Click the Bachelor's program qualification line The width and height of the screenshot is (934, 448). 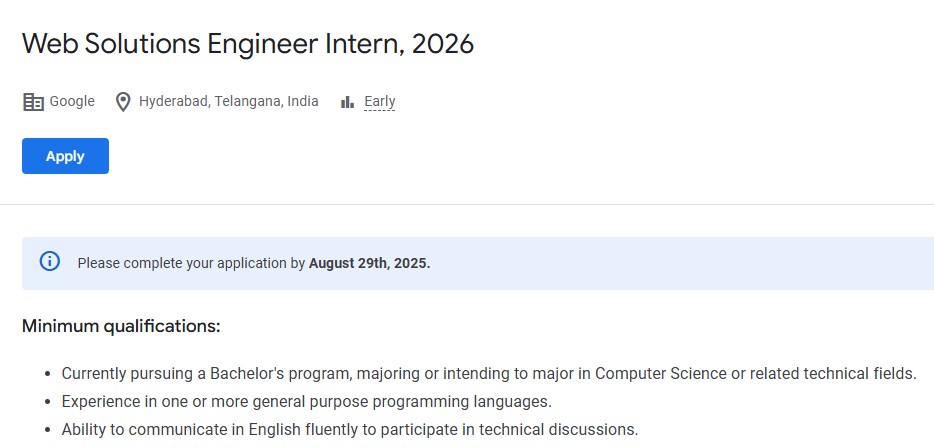(x=488, y=374)
